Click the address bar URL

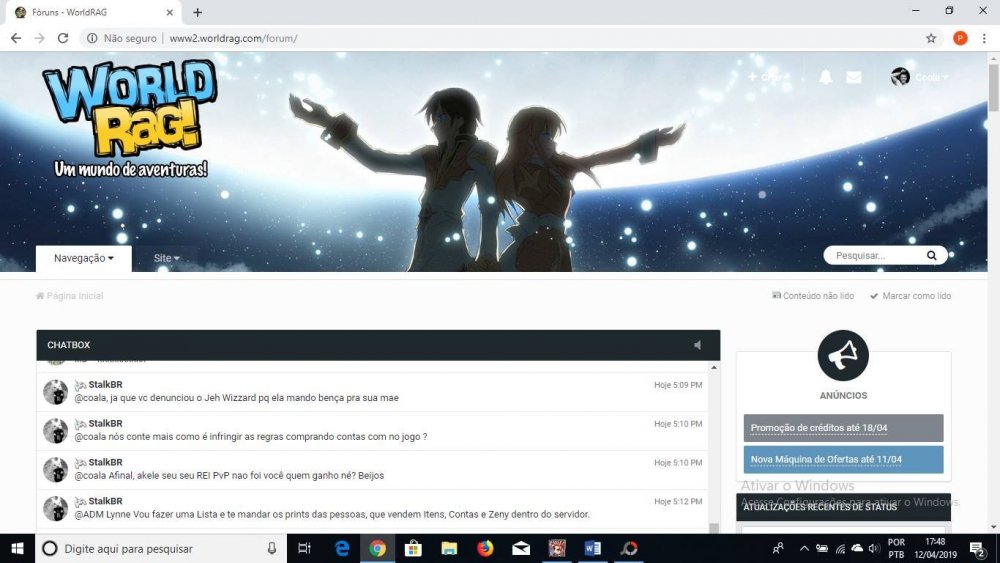click(x=233, y=38)
